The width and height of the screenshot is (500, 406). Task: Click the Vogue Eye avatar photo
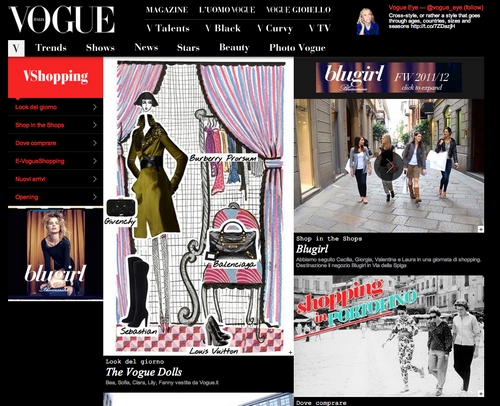[368, 22]
